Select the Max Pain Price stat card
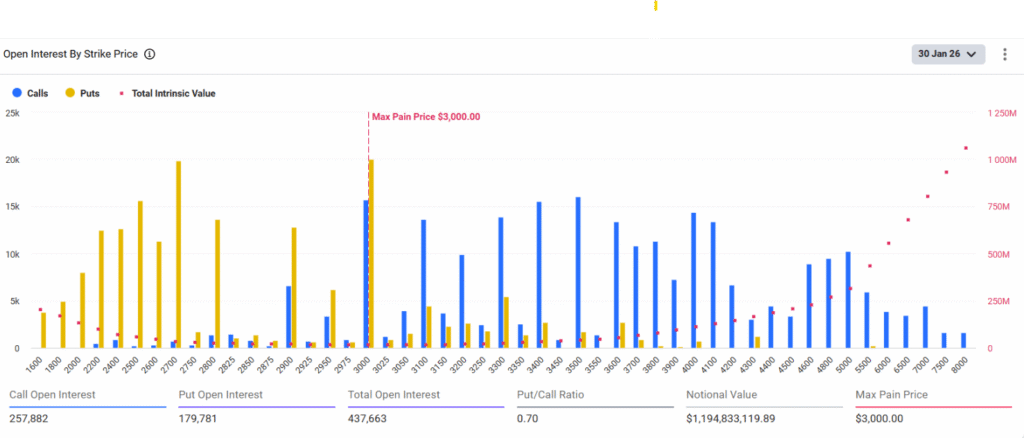This screenshot has height=438, width=1024. (934, 406)
